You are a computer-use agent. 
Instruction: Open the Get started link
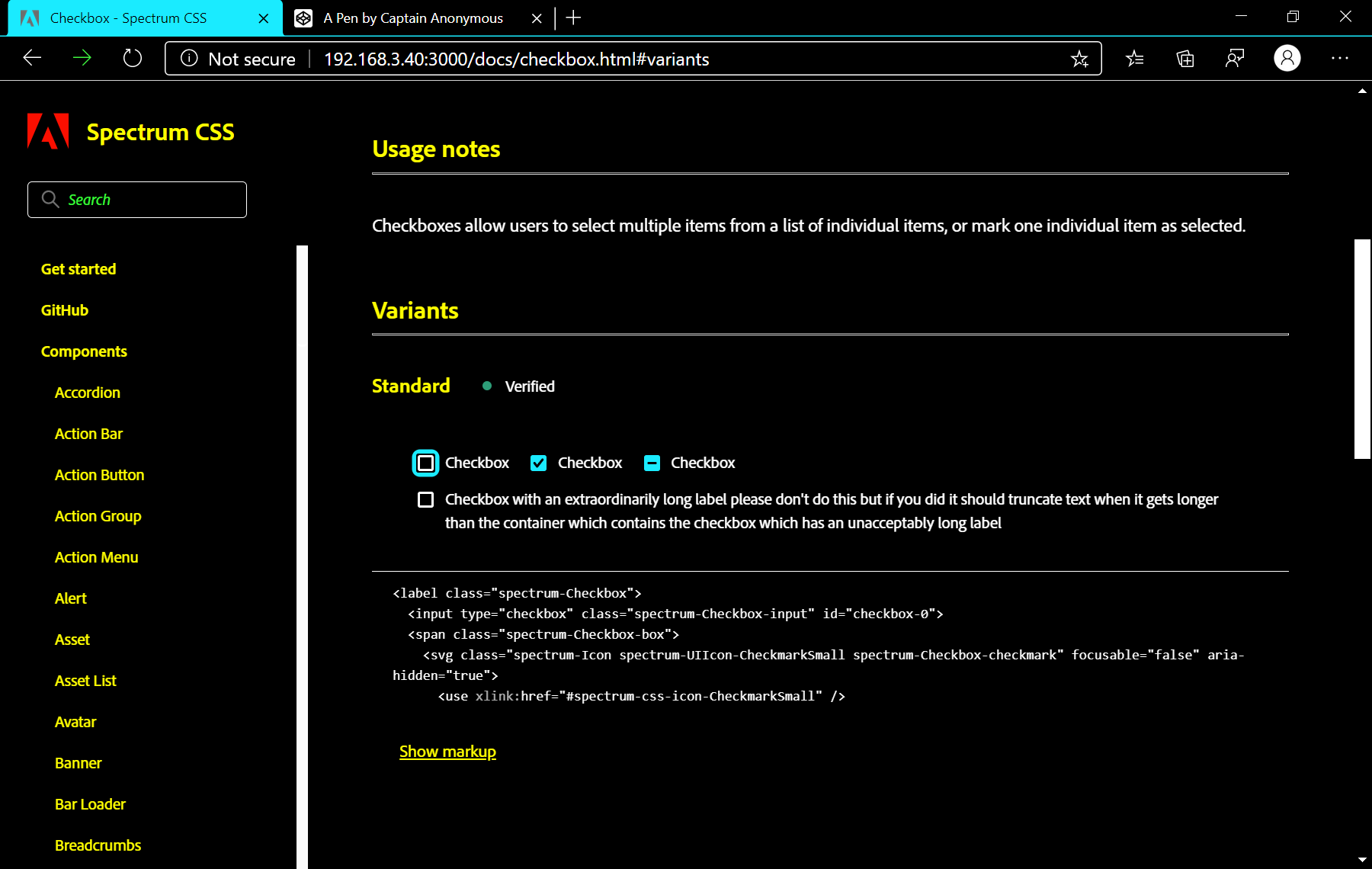point(79,269)
